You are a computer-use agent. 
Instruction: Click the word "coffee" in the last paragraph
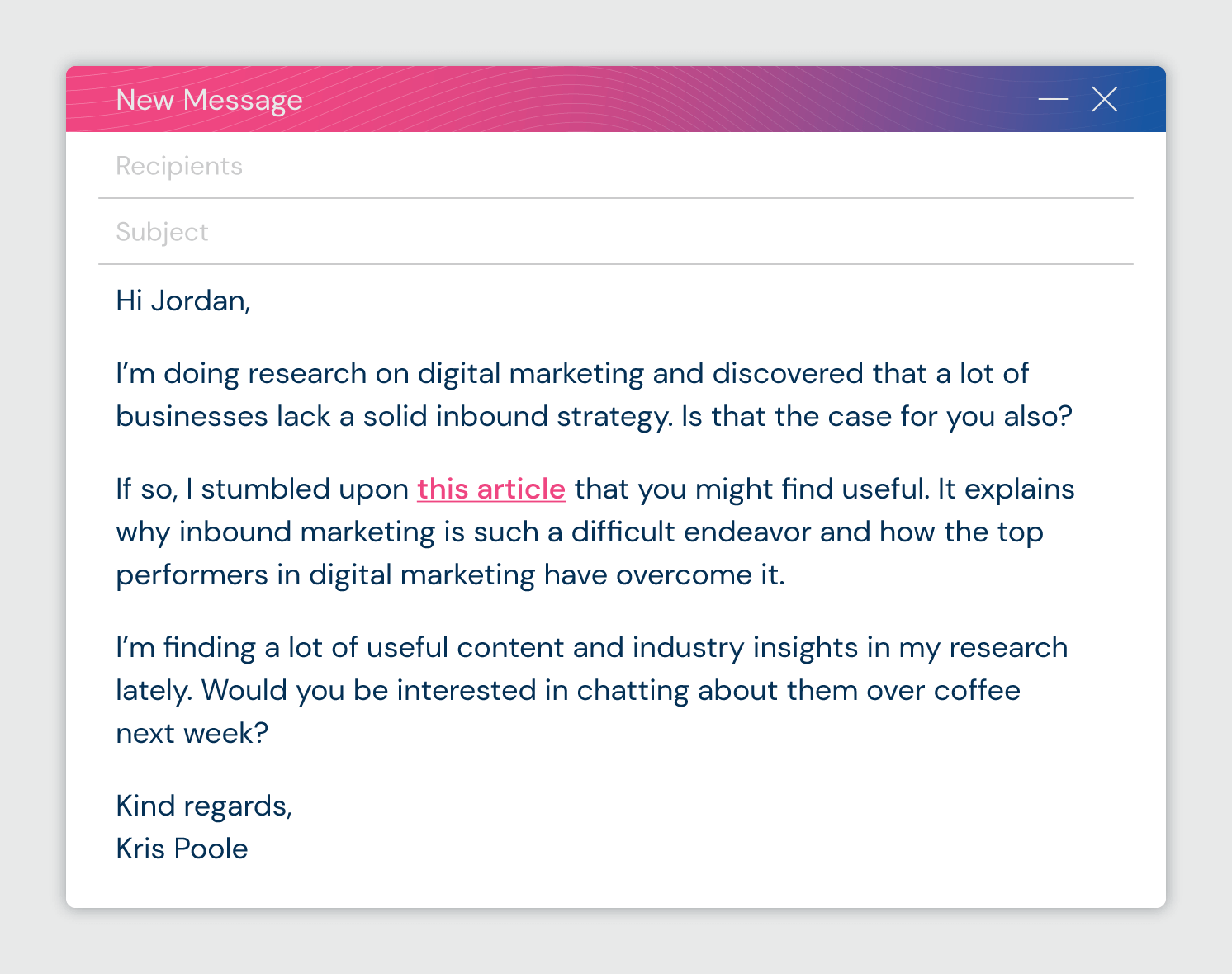click(x=977, y=691)
